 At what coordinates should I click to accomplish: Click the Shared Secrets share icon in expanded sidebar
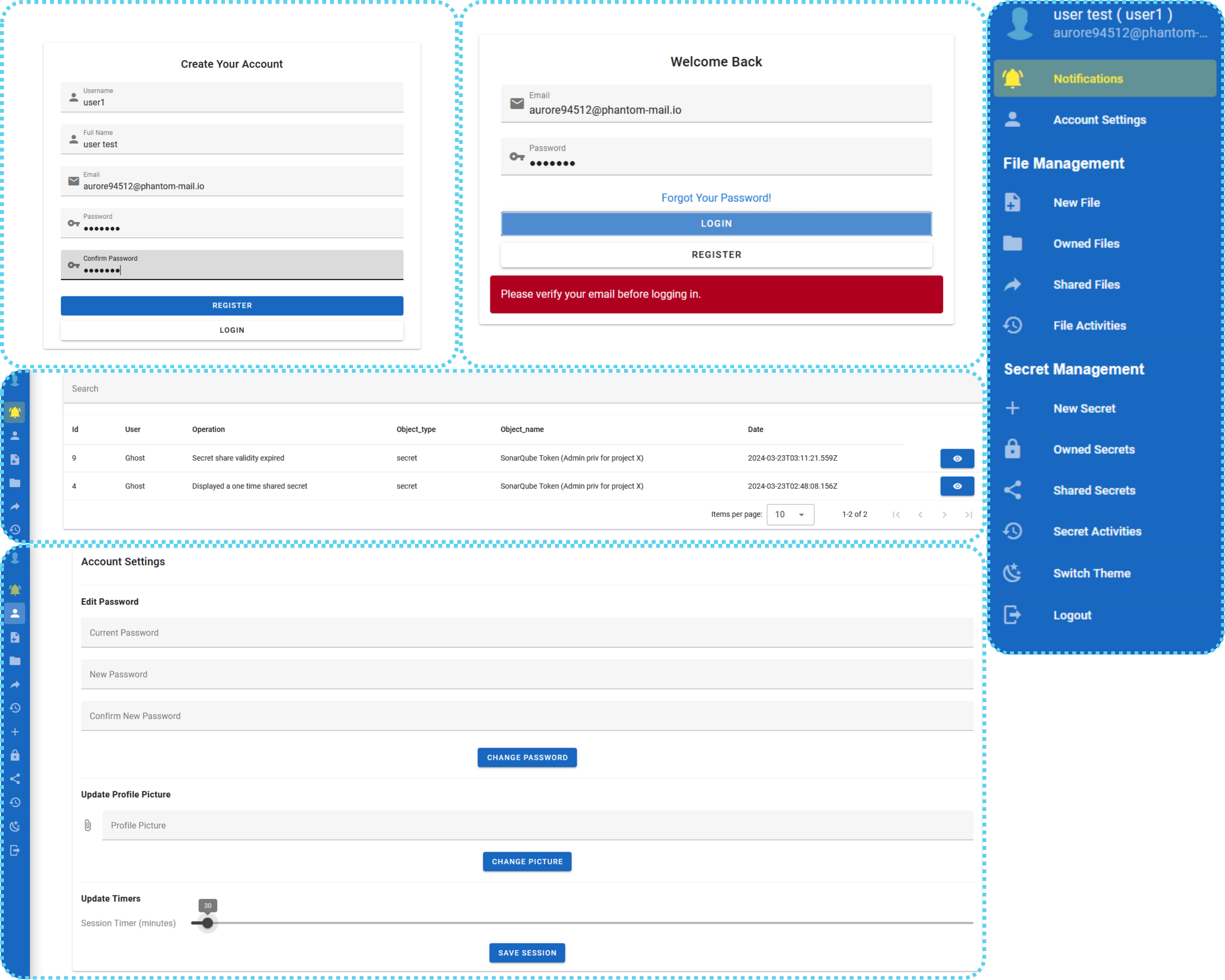(x=1012, y=490)
